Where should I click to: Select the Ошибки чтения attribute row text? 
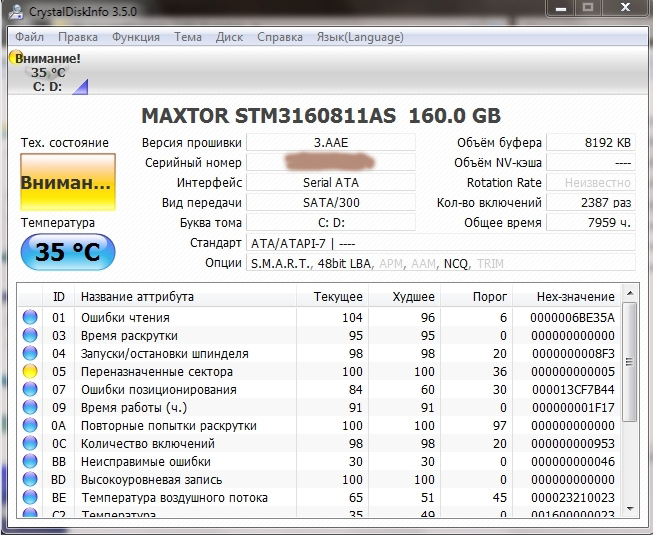(x=125, y=318)
